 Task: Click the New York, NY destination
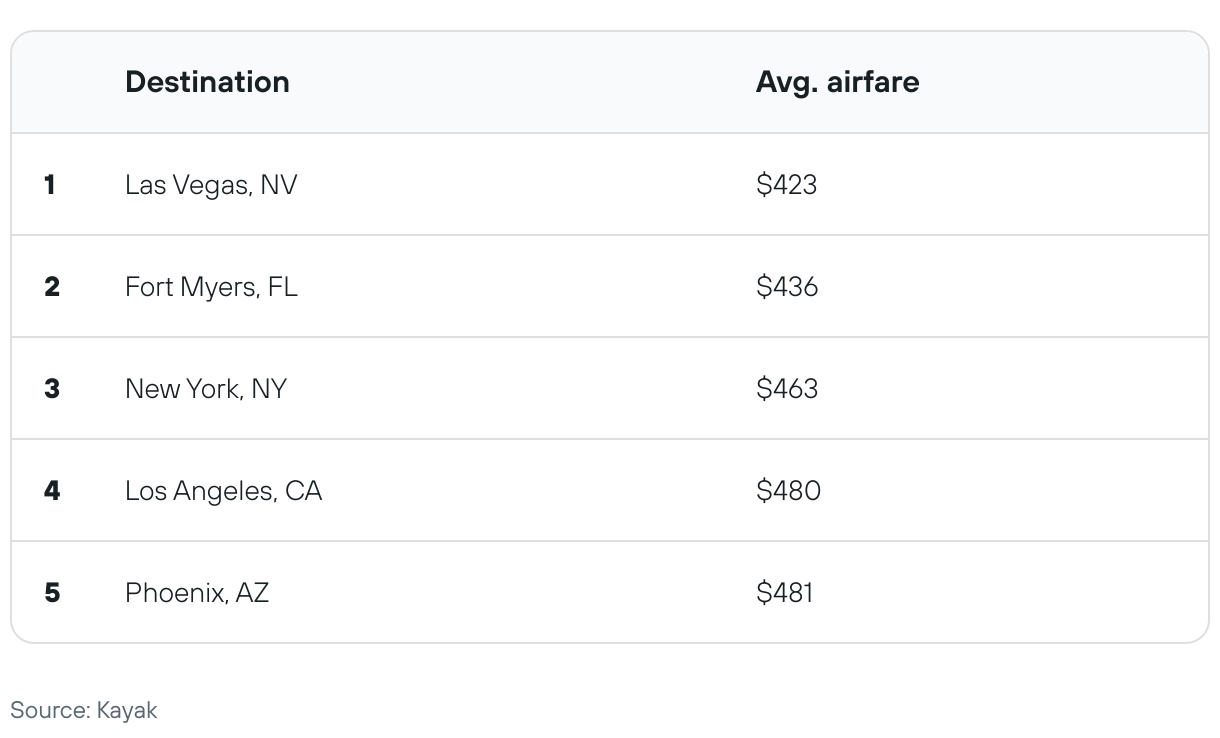click(206, 389)
